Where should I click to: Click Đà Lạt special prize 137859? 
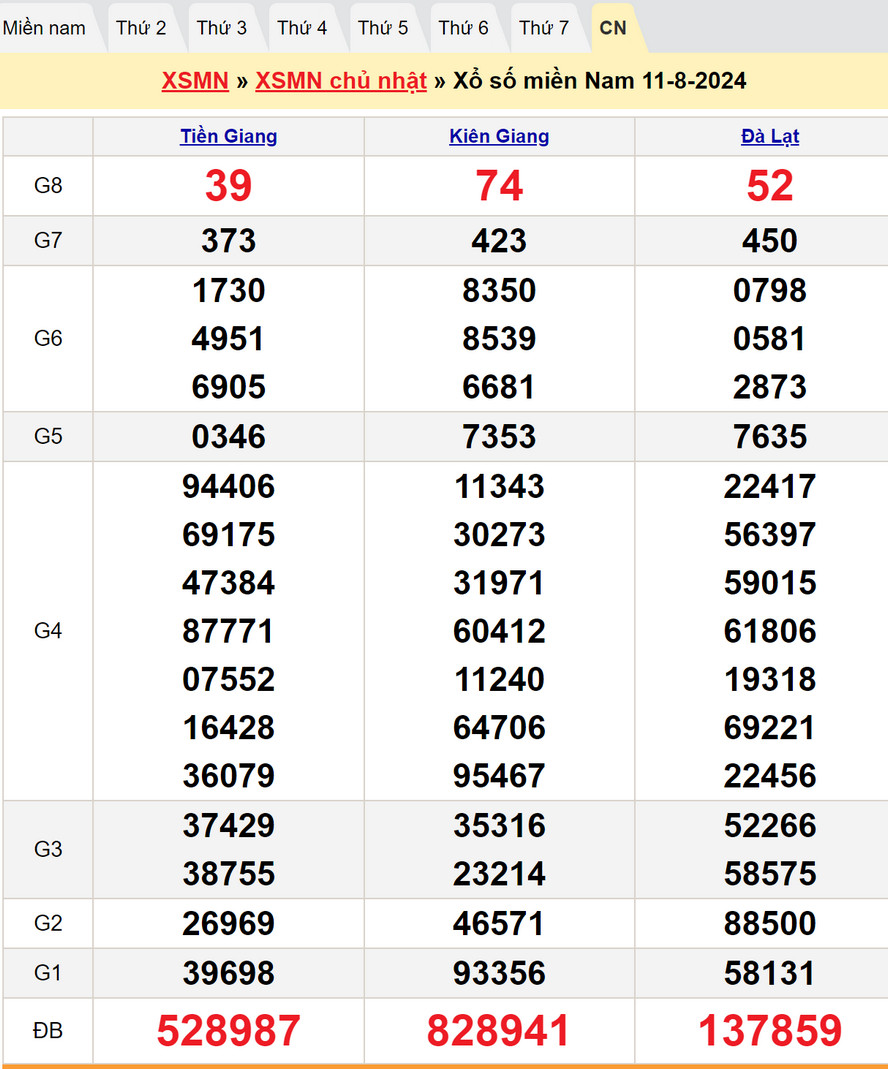769,1031
